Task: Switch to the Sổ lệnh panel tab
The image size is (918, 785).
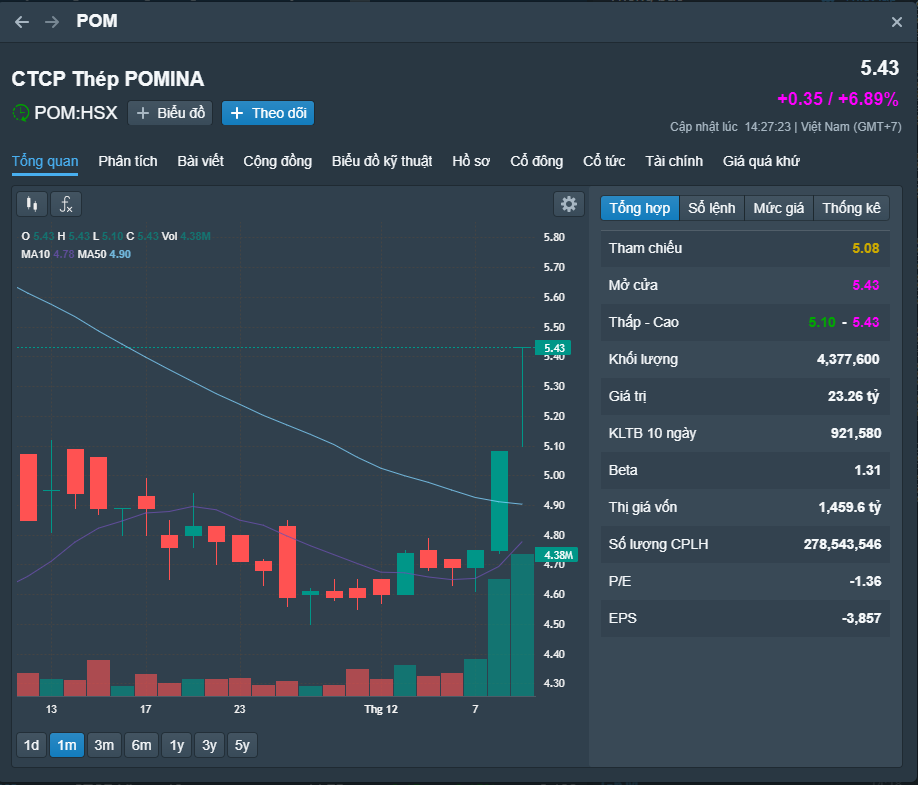Action: pos(711,208)
